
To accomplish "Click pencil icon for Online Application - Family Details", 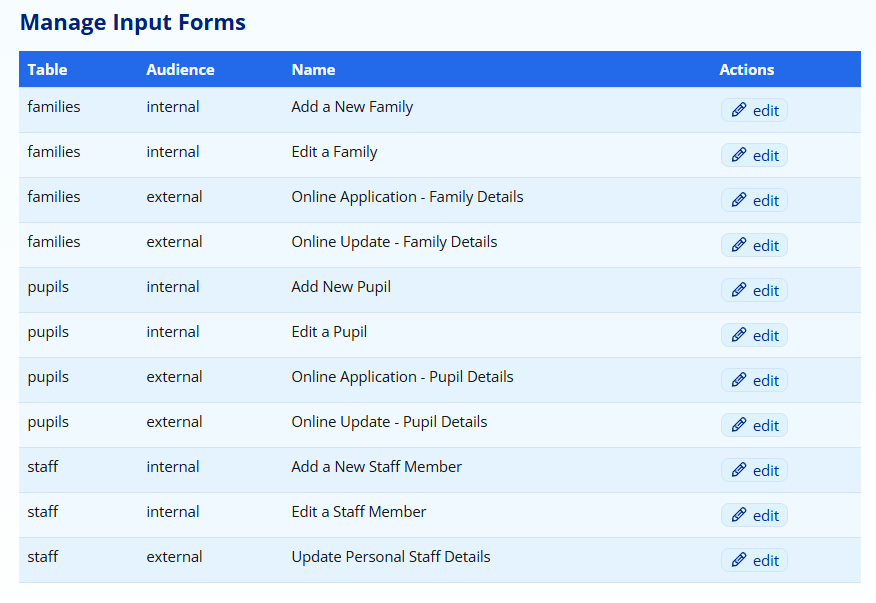I will tap(739, 200).
